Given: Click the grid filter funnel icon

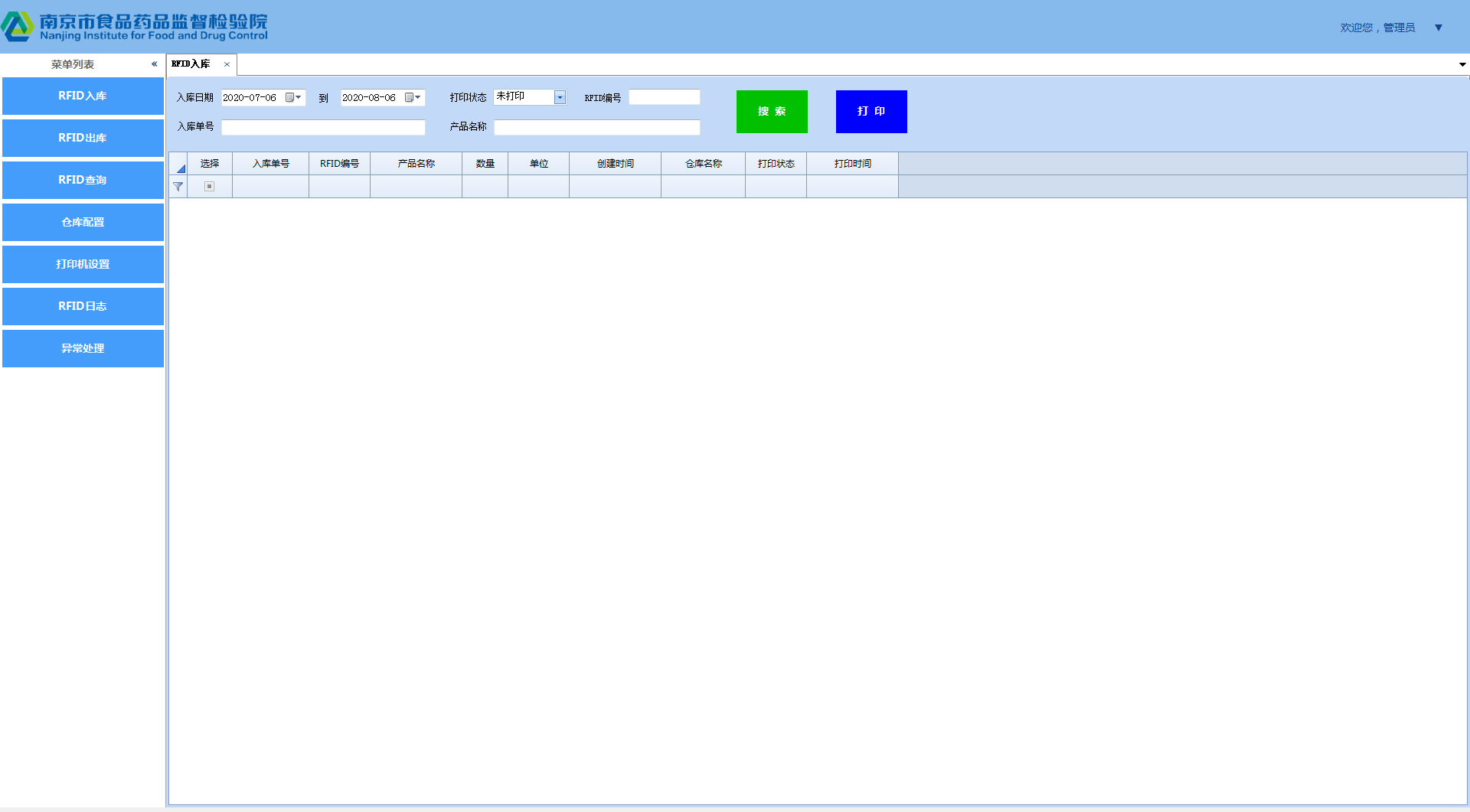Looking at the screenshot, I should pyautogui.click(x=178, y=187).
